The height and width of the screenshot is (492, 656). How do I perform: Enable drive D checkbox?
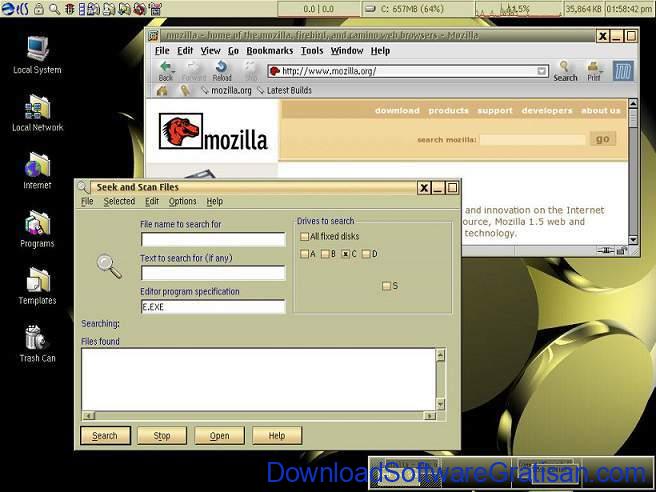[x=366, y=254]
